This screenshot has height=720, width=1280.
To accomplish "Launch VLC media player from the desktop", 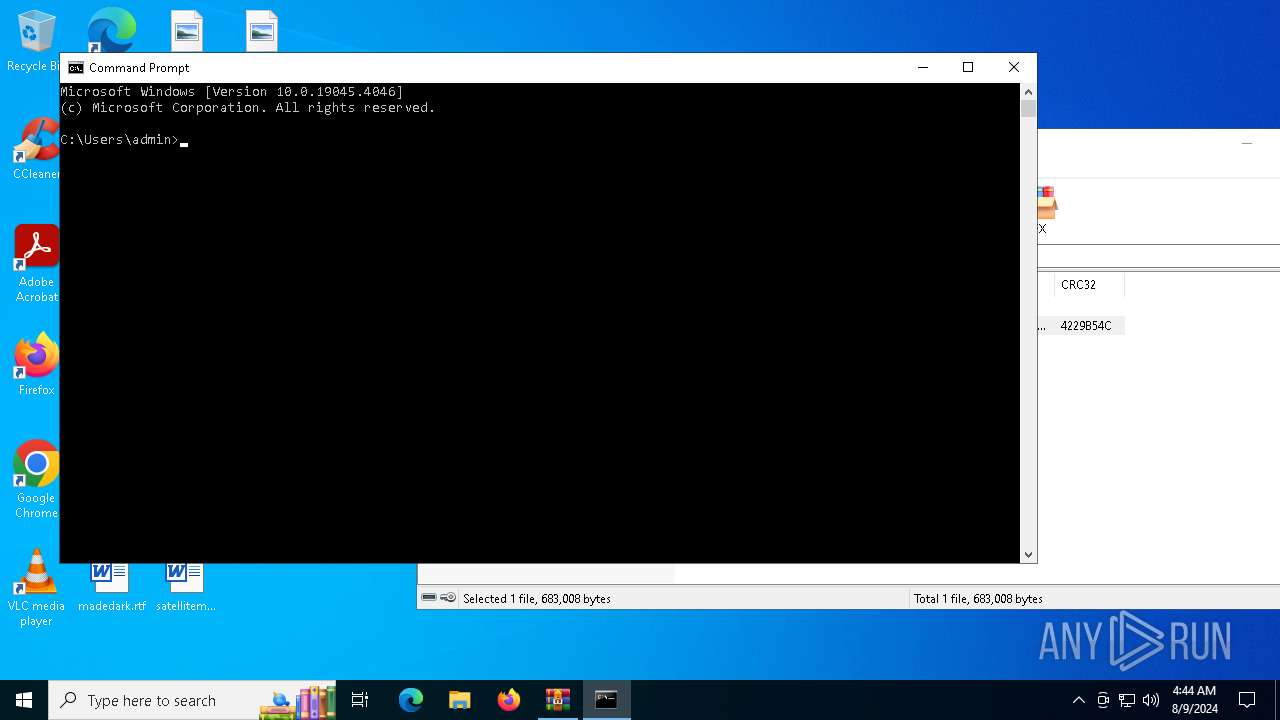I will [36, 588].
